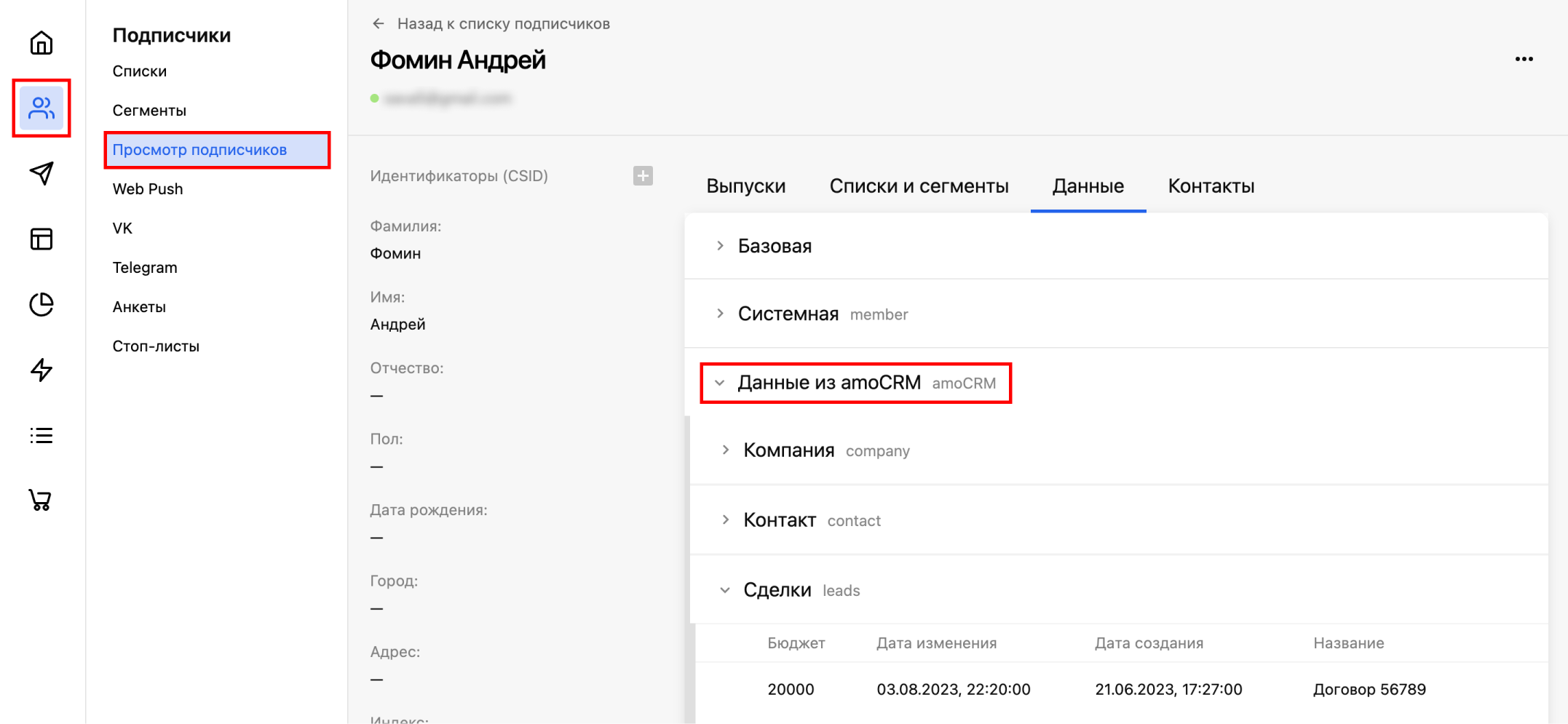The width and height of the screenshot is (1568, 724).
Task: Open the Home icon in sidebar
Action: tap(41, 43)
